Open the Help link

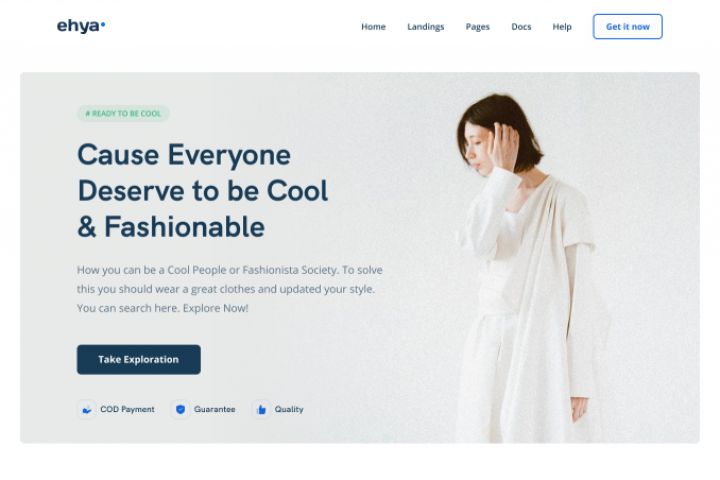pos(562,27)
